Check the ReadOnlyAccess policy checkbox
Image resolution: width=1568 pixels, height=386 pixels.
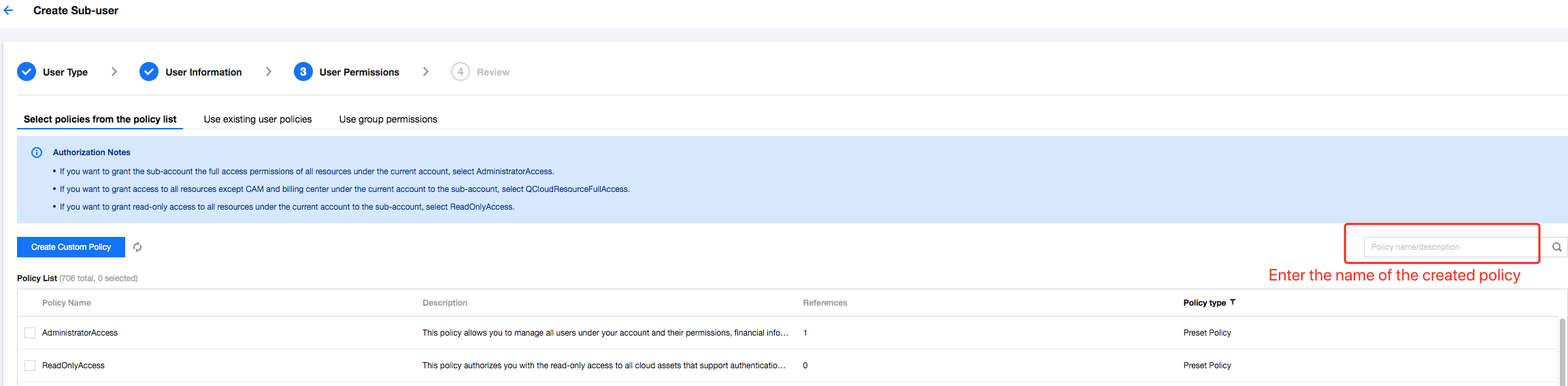[x=30, y=366]
